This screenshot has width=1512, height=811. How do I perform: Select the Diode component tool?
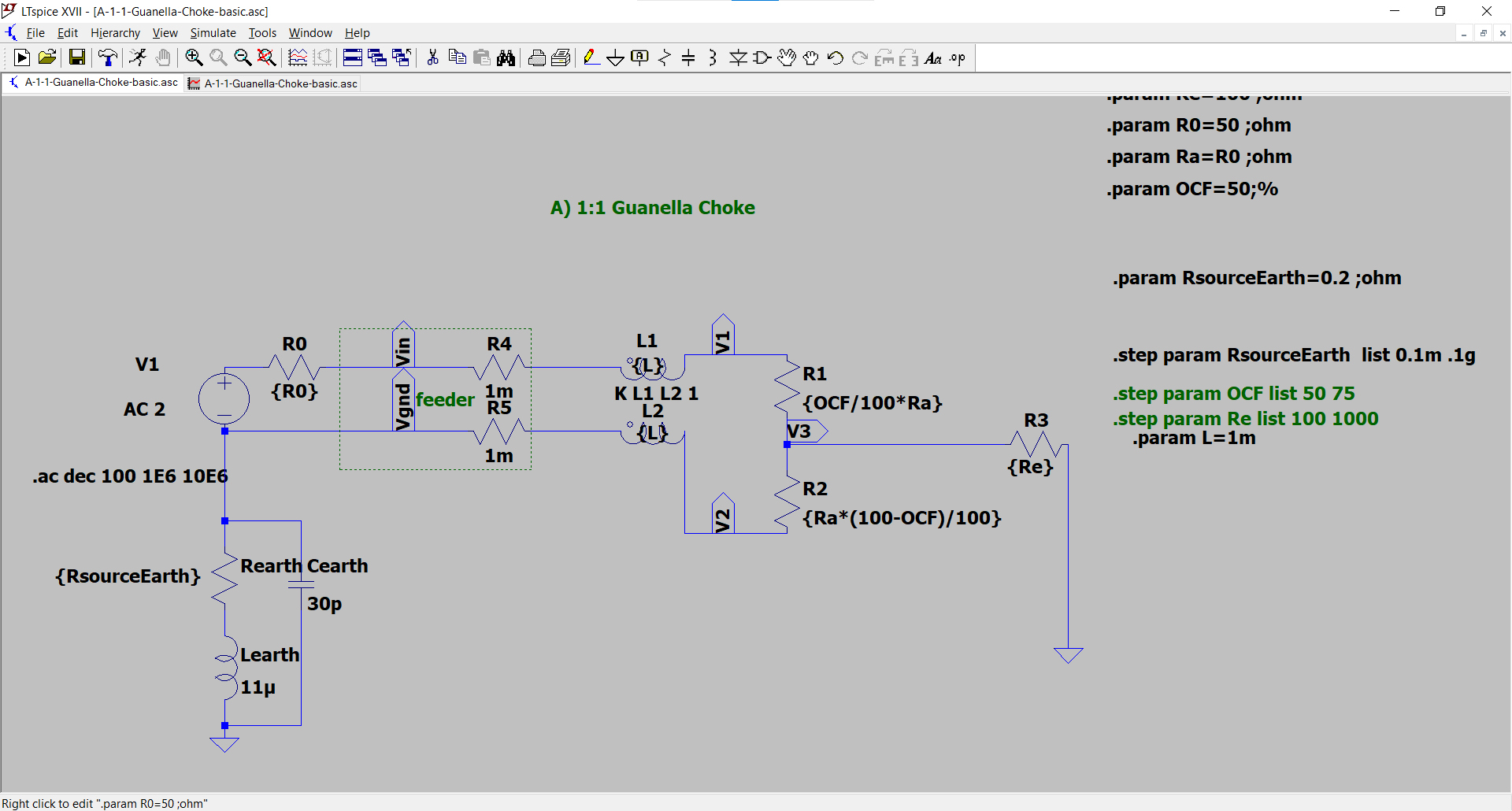738,57
